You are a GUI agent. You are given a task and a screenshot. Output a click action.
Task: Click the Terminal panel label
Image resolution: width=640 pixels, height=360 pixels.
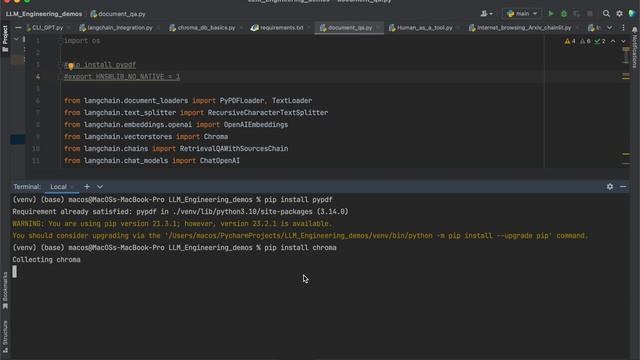click(27, 187)
